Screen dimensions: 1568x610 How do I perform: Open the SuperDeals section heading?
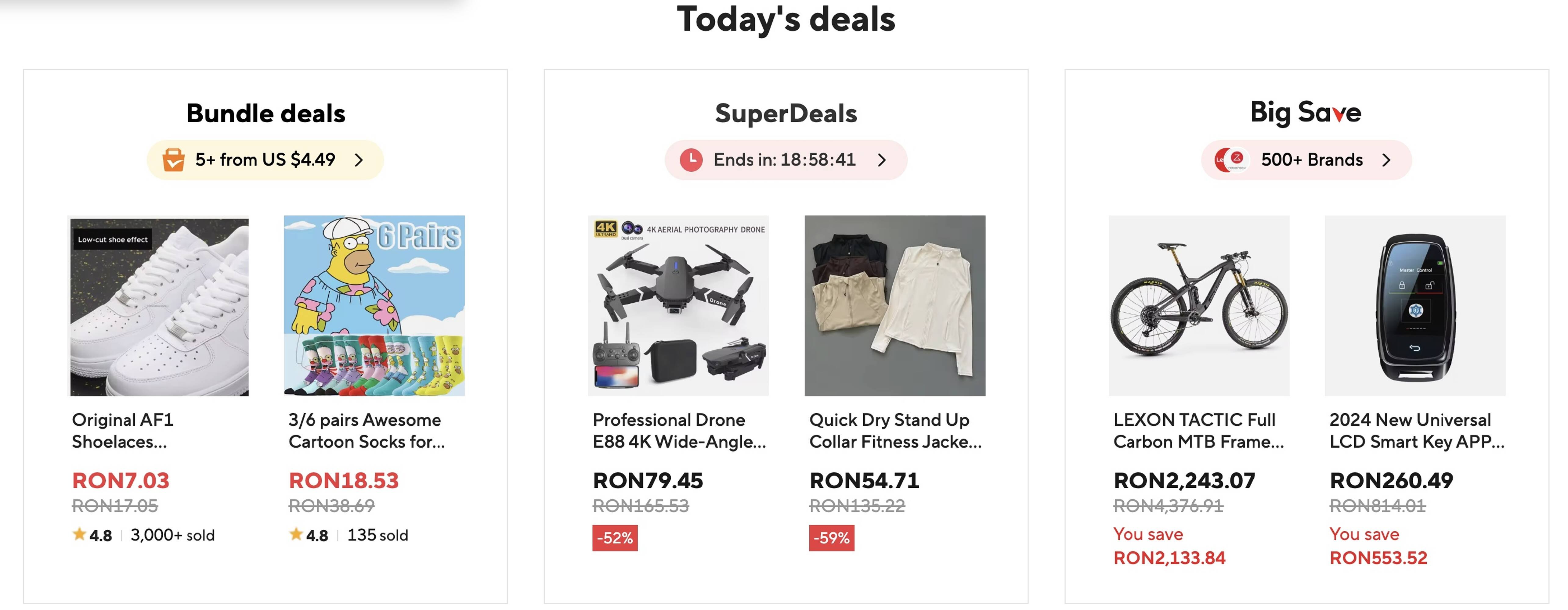pyautogui.click(x=785, y=113)
